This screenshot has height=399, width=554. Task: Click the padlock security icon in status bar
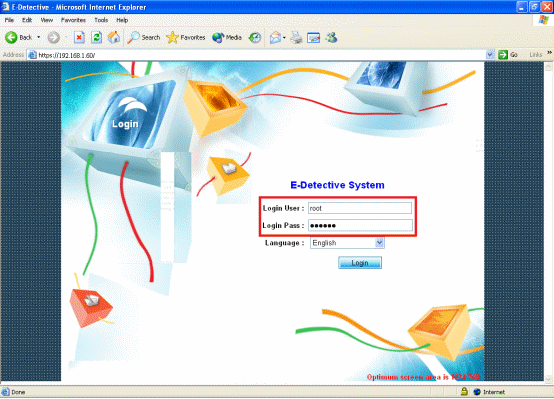(x=464, y=391)
